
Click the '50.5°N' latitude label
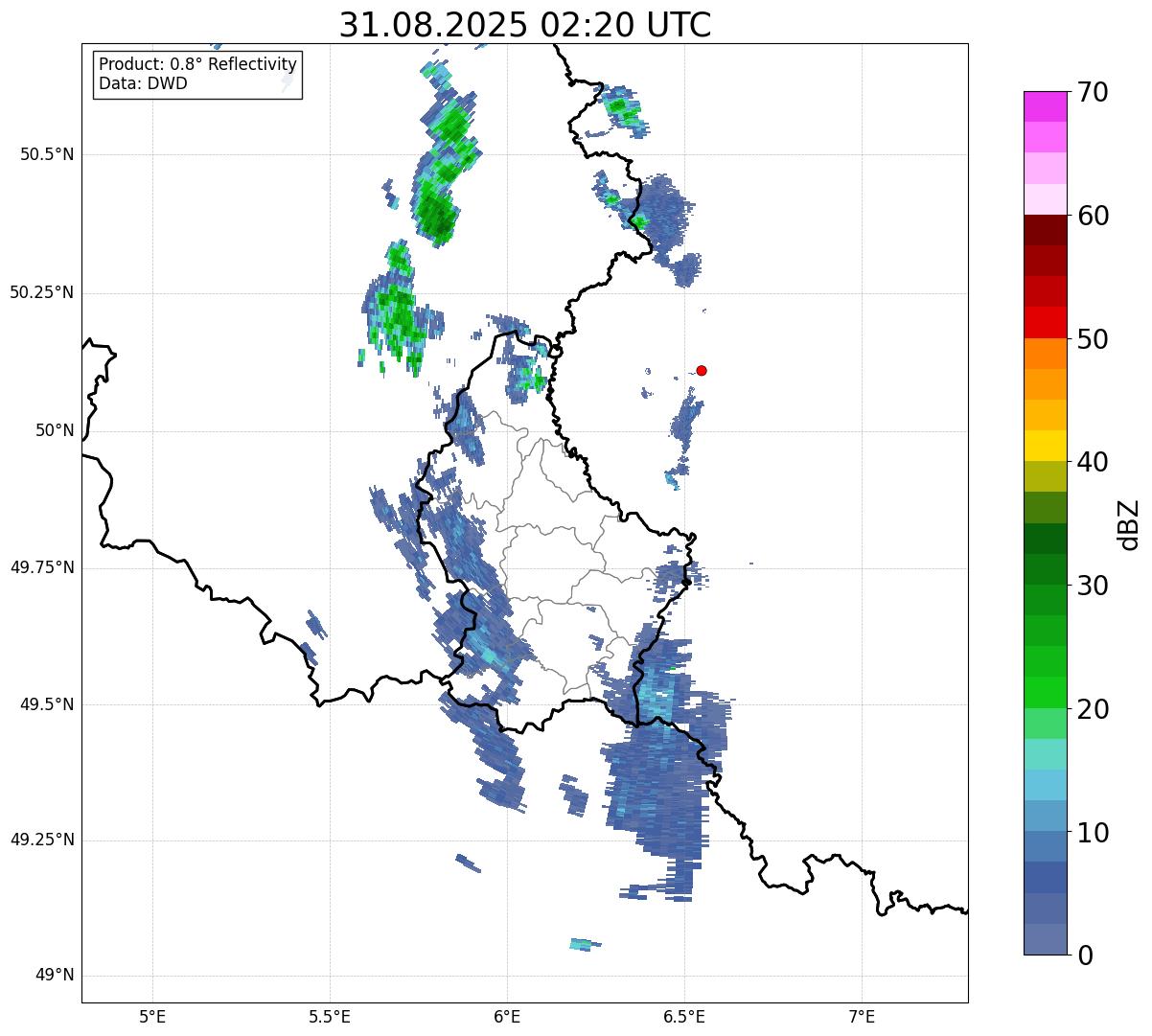pyautogui.click(x=47, y=154)
